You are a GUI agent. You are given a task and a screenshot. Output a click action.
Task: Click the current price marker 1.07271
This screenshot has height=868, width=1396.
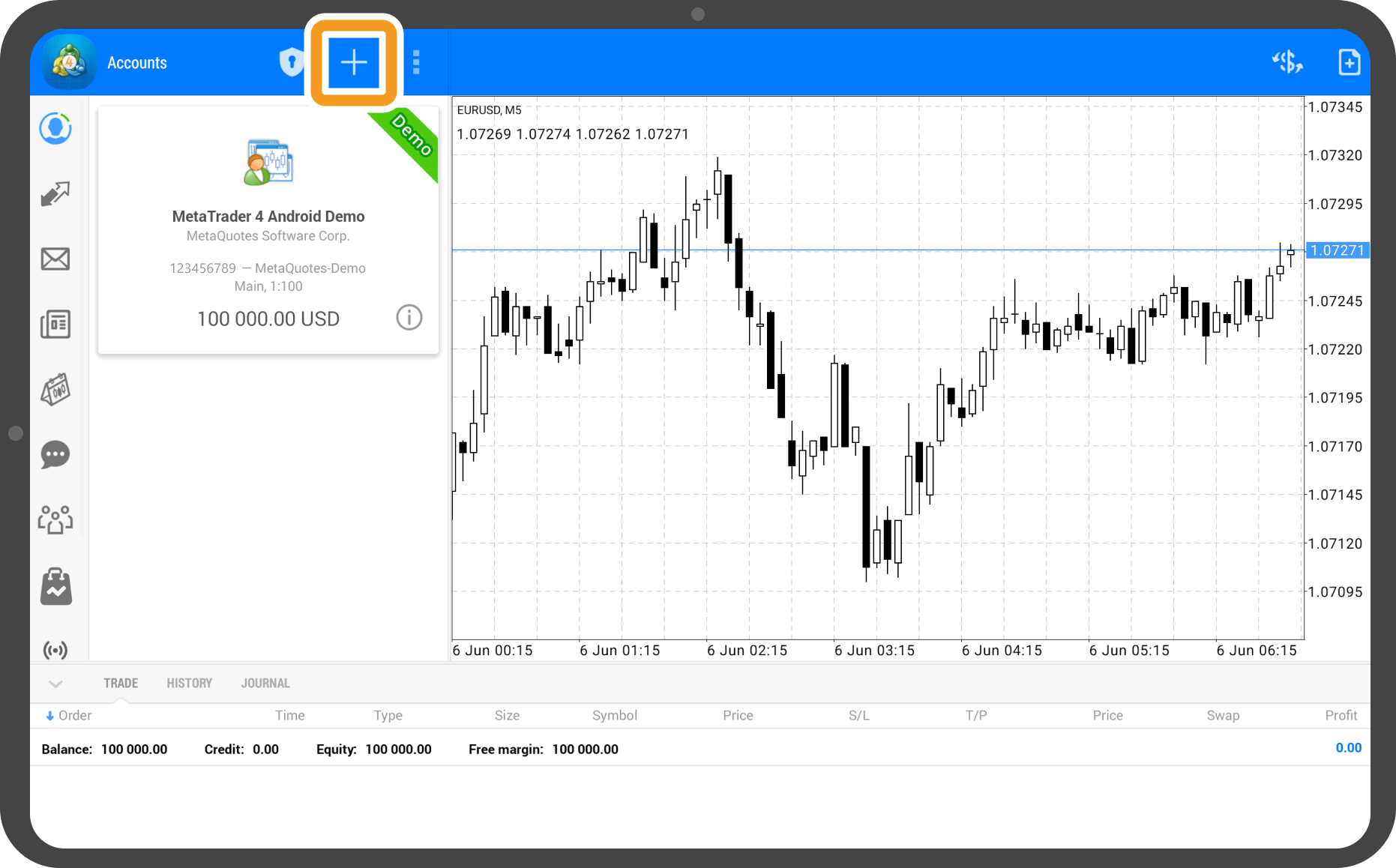click(x=1338, y=250)
